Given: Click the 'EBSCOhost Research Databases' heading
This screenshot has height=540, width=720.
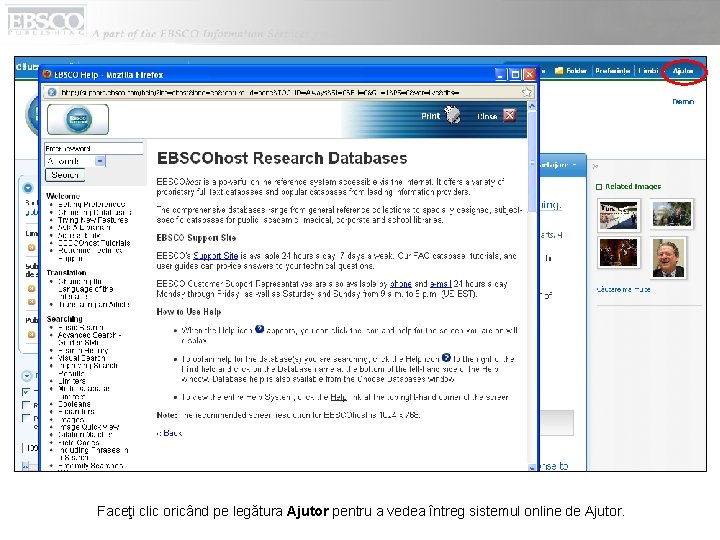Looking at the screenshot, I should pos(282,158).
